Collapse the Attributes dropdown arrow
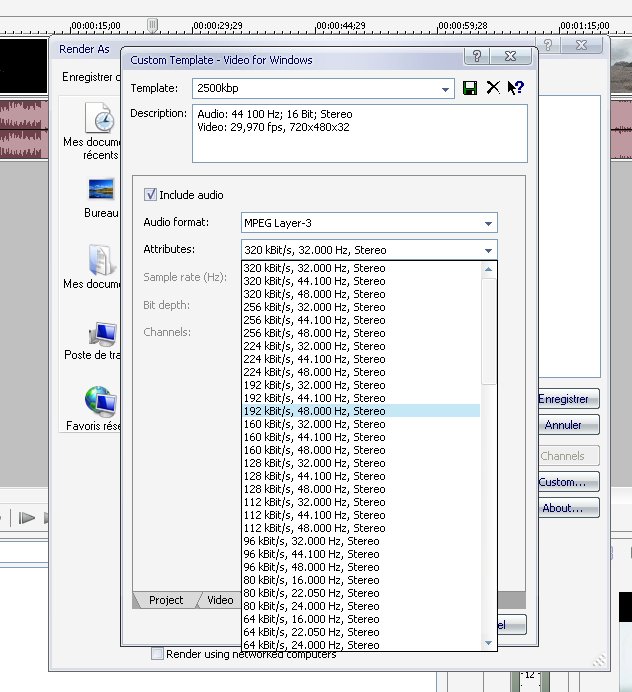Screen dimensions: 632x692 pos(488,250)
